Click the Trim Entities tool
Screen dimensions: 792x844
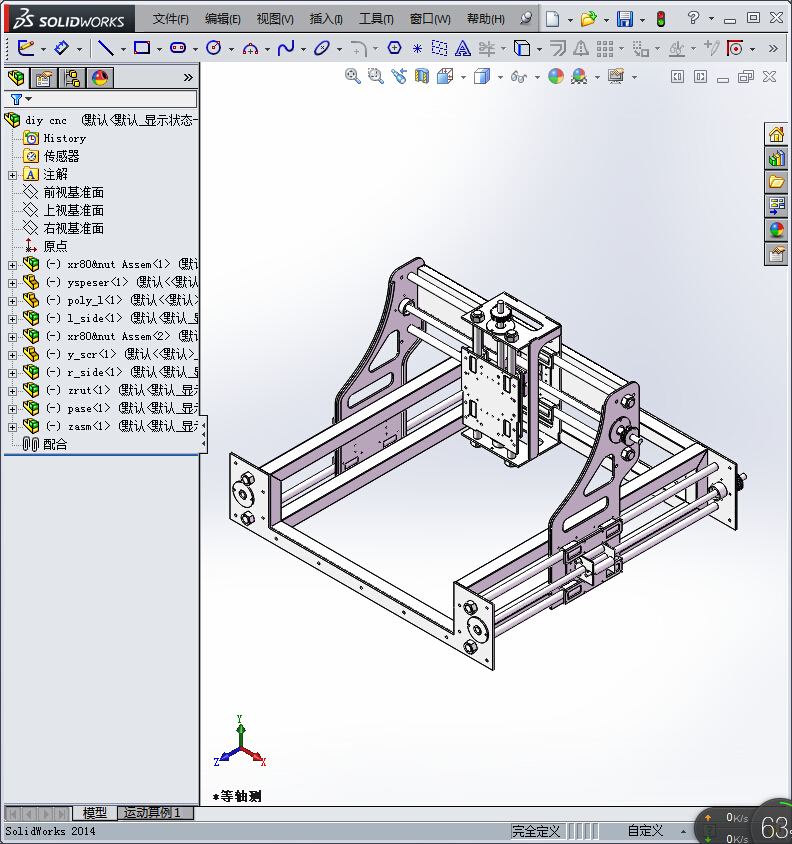pos(486,48)
